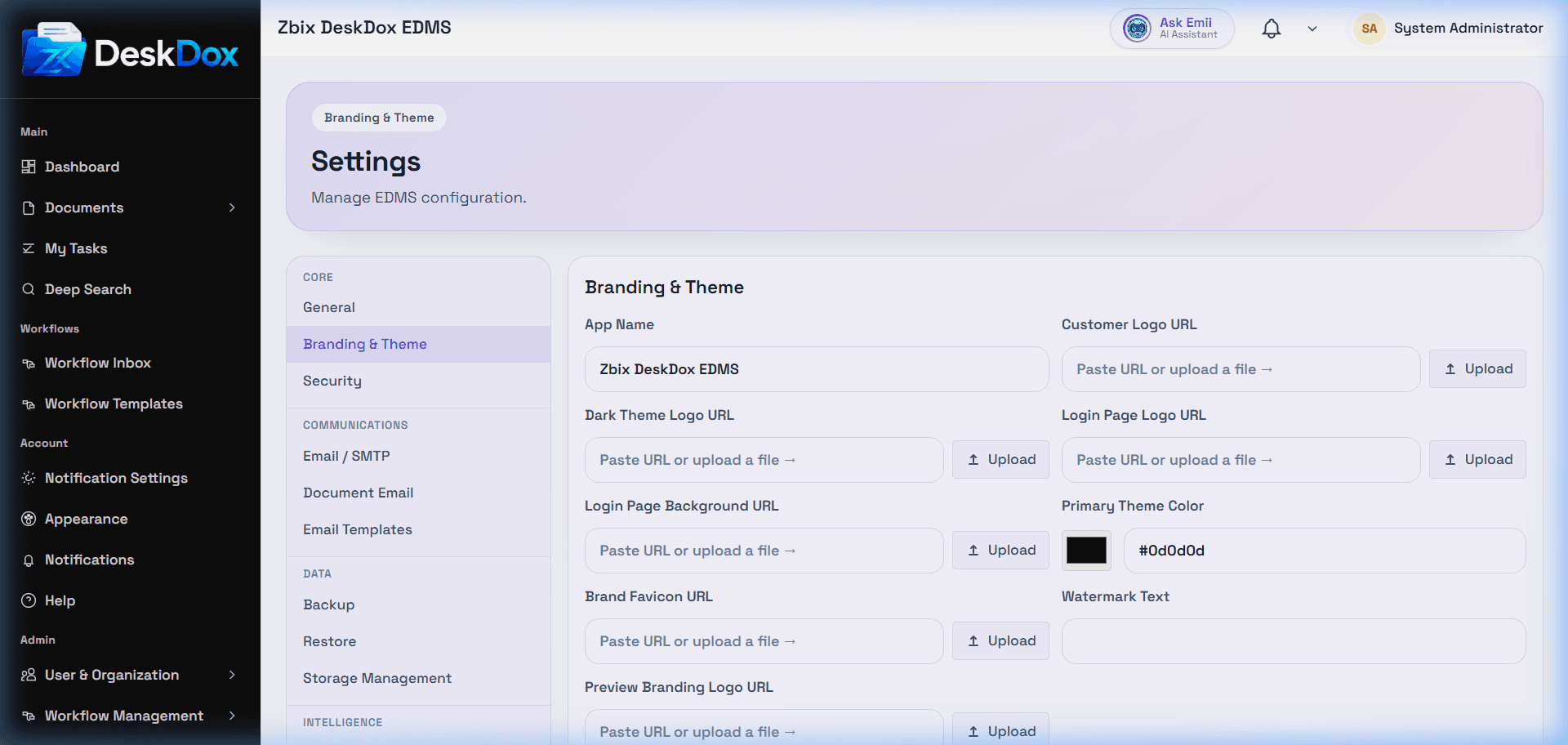Open the header dropdown arrow beside bell
1568x745 pixels.
[1312, 29]
